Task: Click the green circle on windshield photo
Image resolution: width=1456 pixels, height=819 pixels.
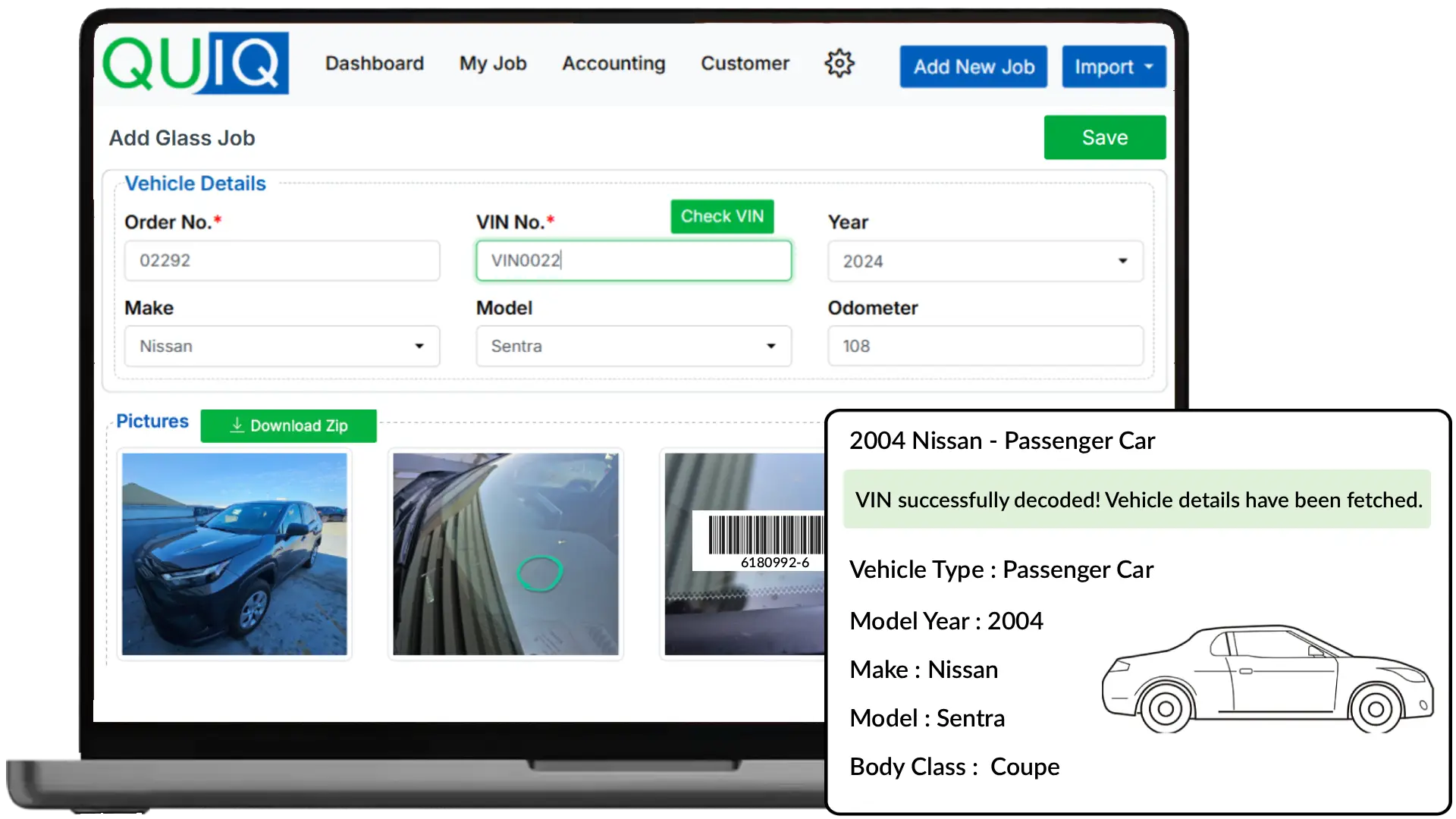Action: point(539,573)
